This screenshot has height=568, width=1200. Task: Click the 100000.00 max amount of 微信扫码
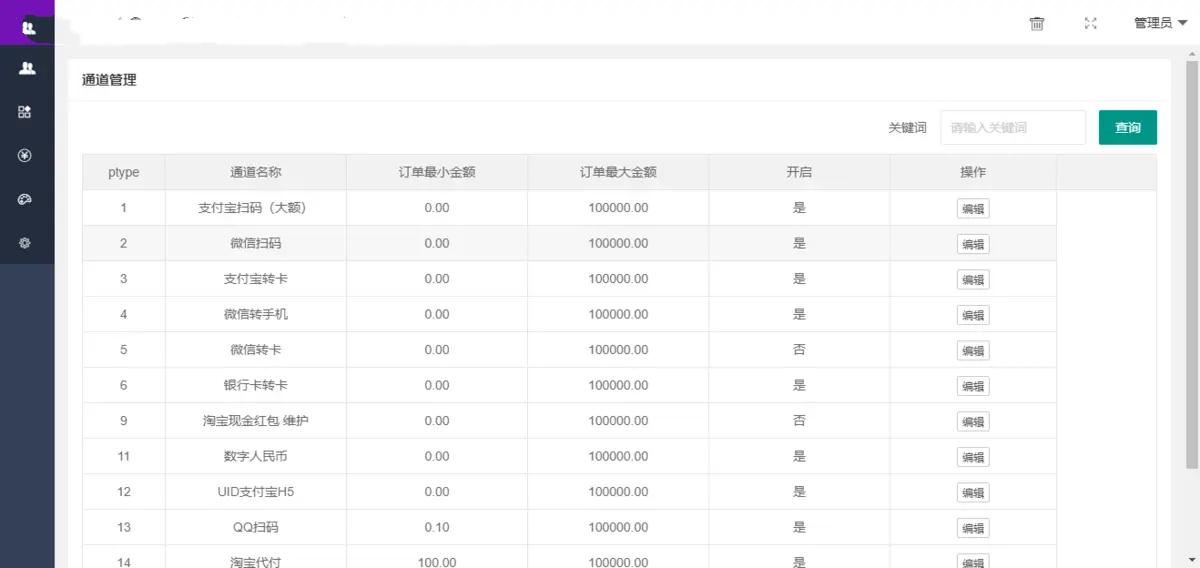tap(618, 243)
